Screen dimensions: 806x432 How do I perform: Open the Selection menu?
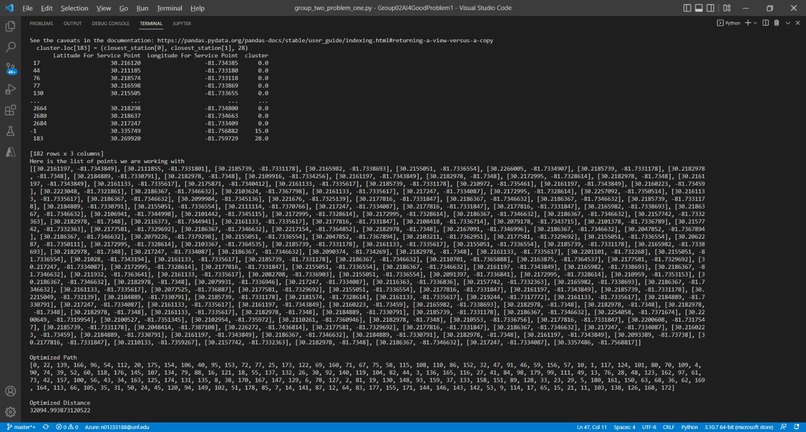coord(75,8)
